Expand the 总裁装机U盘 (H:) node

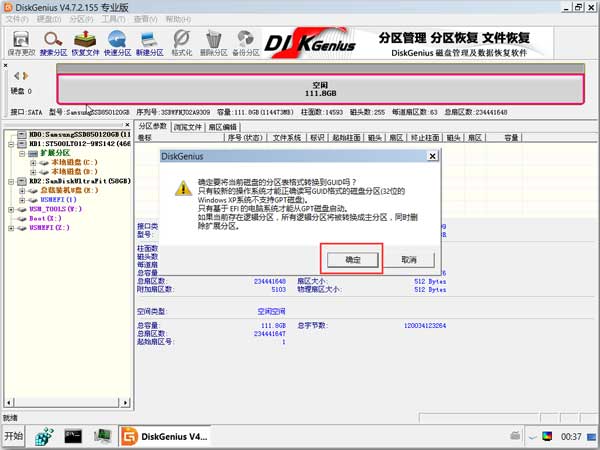coord(22,190)
